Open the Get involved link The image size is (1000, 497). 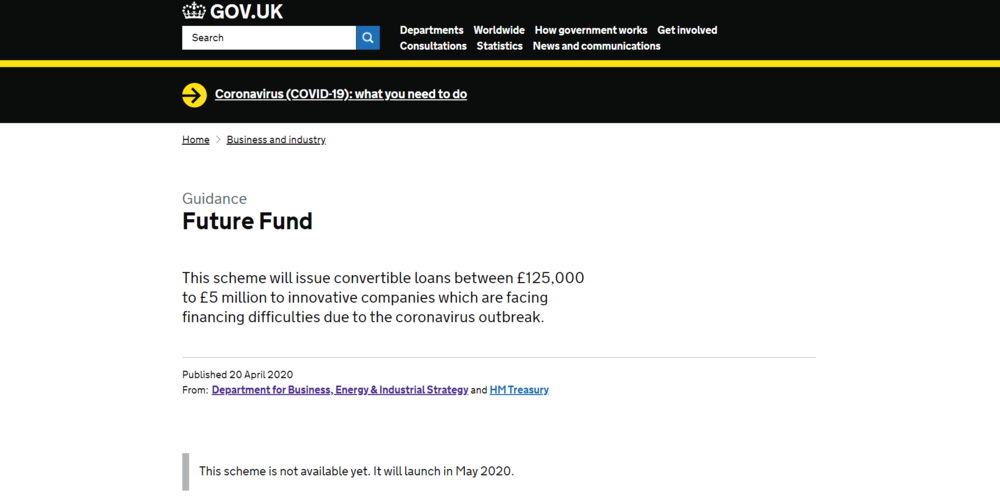688,30
